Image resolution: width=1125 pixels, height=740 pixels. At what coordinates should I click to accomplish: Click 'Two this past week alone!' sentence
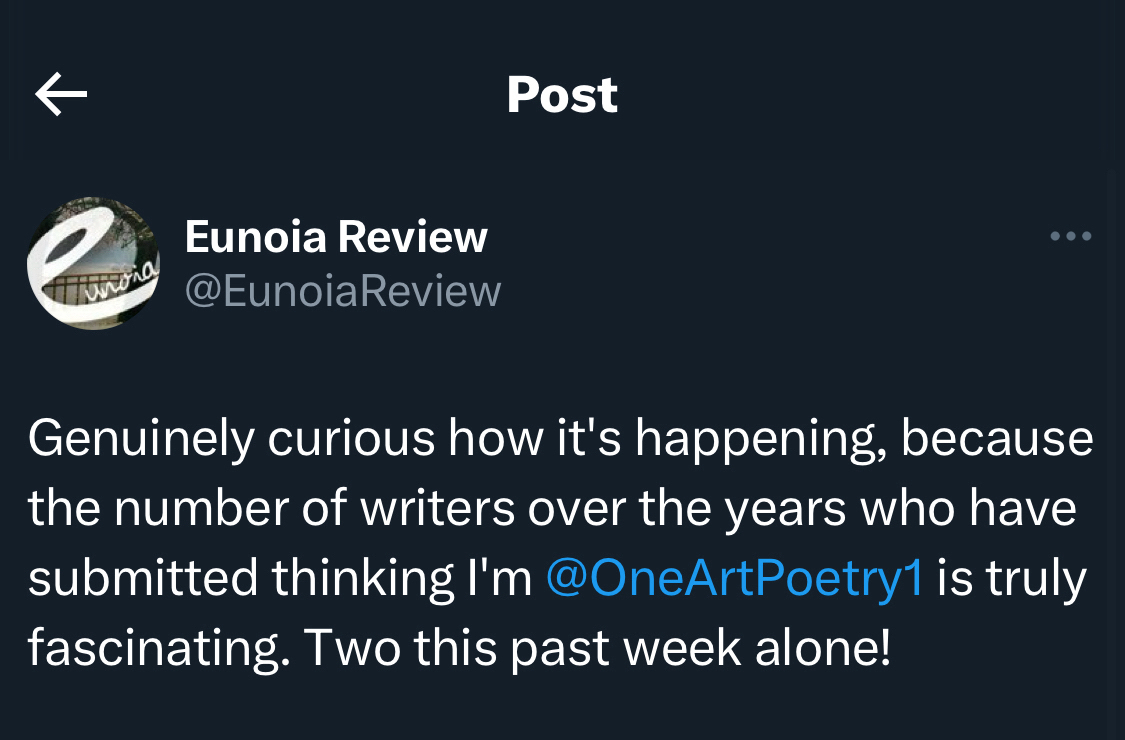596,649
